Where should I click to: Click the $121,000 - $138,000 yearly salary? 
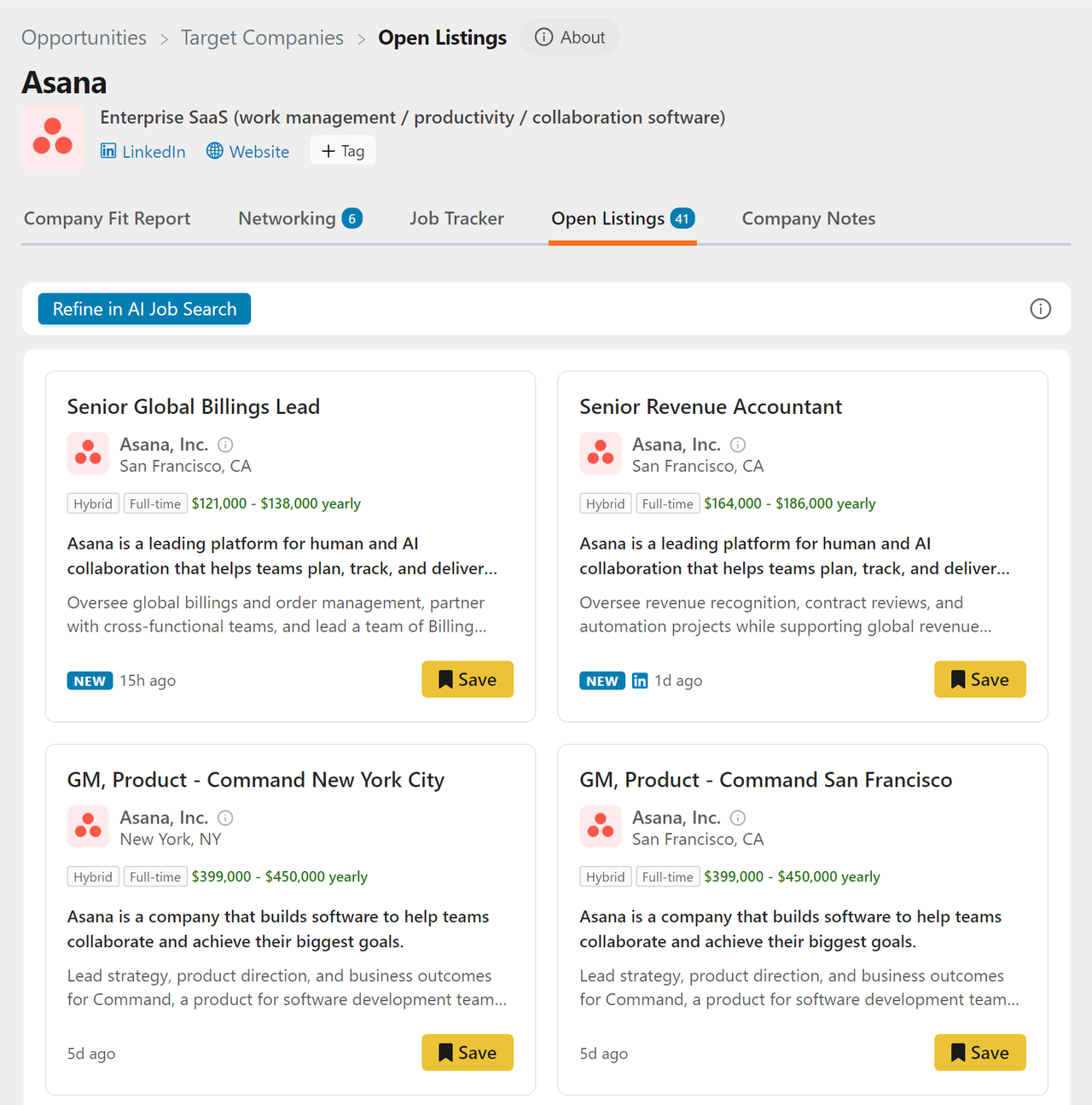click(x=276, y=503)
